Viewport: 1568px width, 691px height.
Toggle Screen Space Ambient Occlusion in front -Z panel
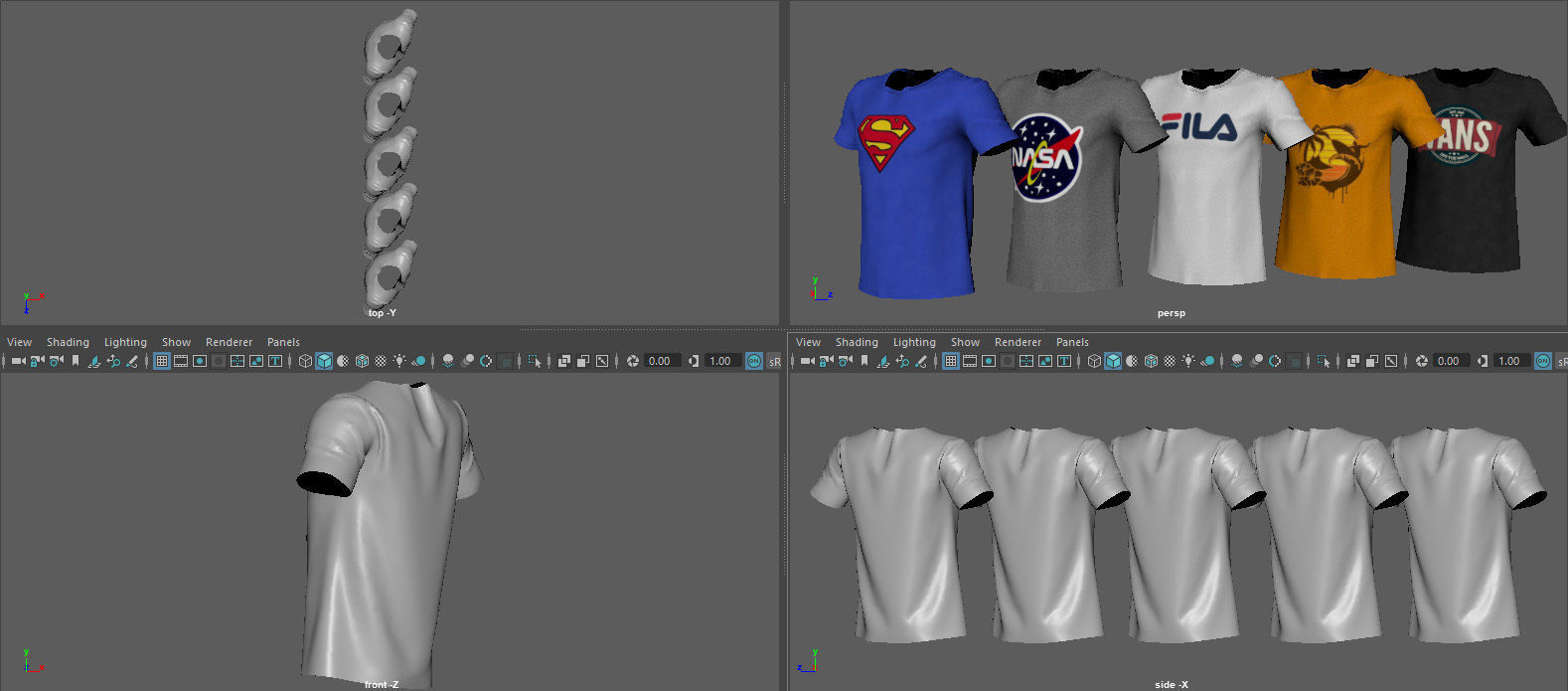point(448,361)
